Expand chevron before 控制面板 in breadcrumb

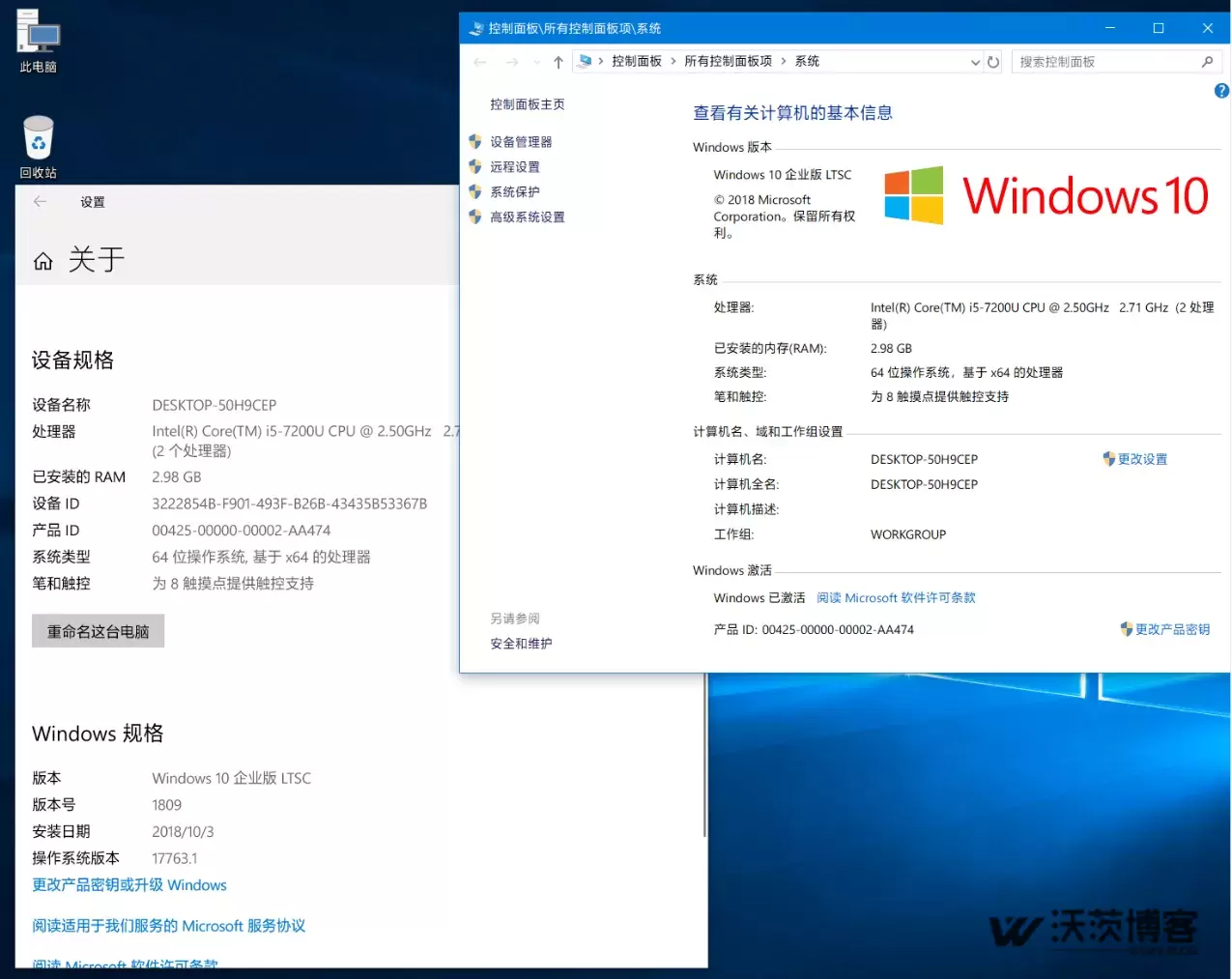coord(601,61)
